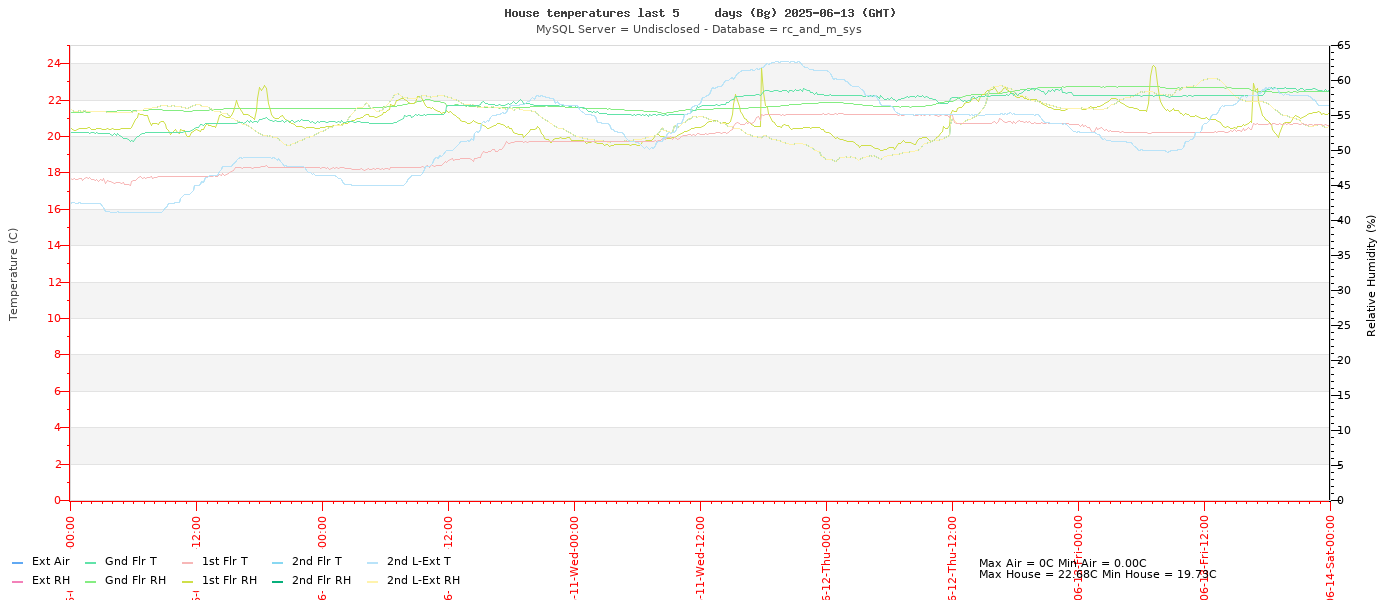Select the 8 tick on the temperature axis
Screen dimensions: 1400x600
coord(58,355)
